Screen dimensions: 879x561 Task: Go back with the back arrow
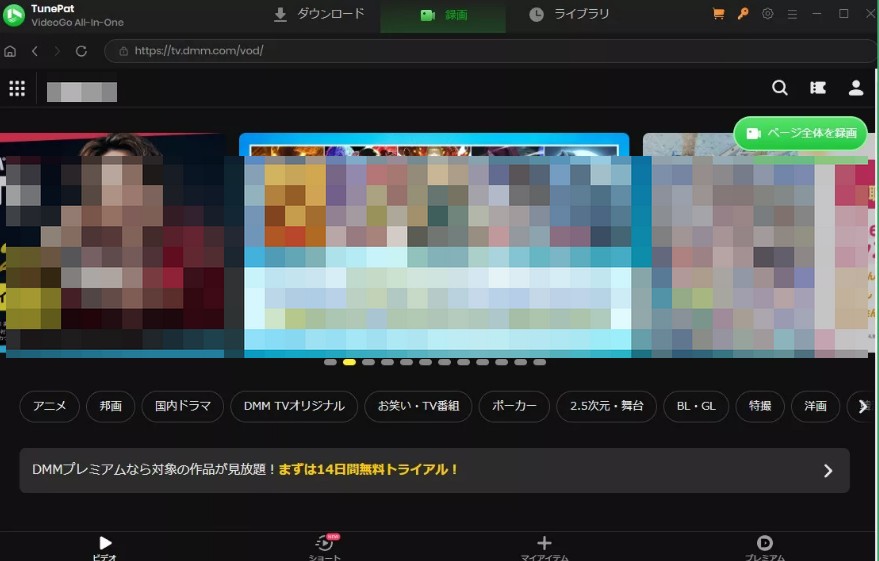point(35,51)
